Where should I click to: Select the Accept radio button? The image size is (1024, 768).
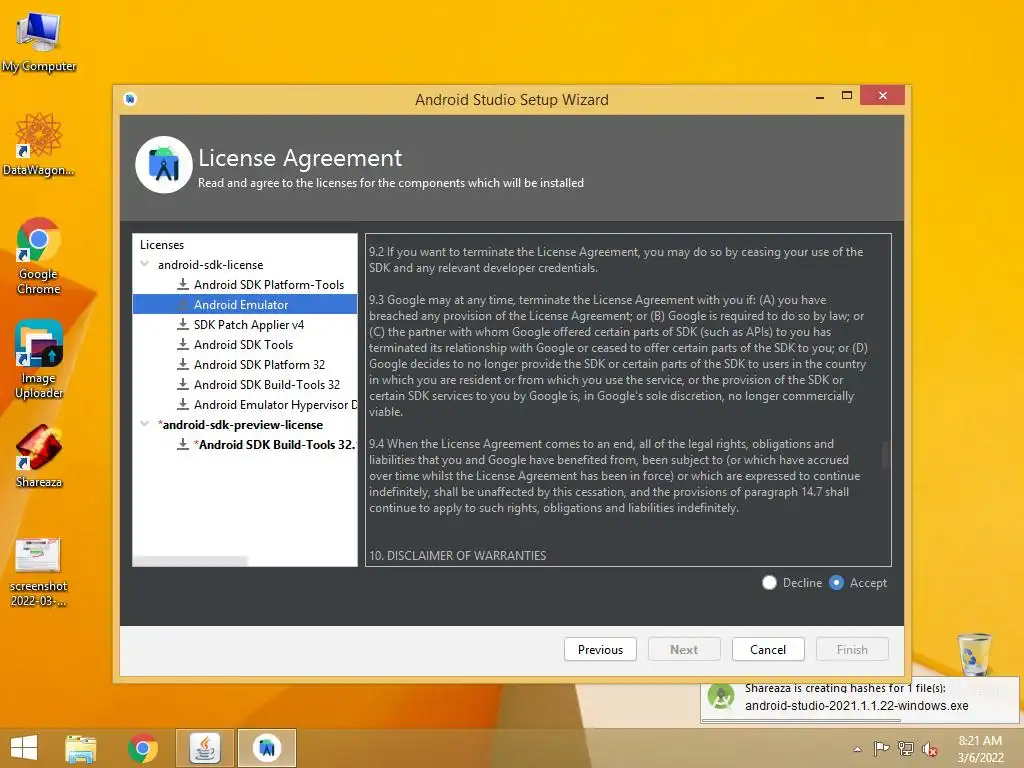pos(837,583)
